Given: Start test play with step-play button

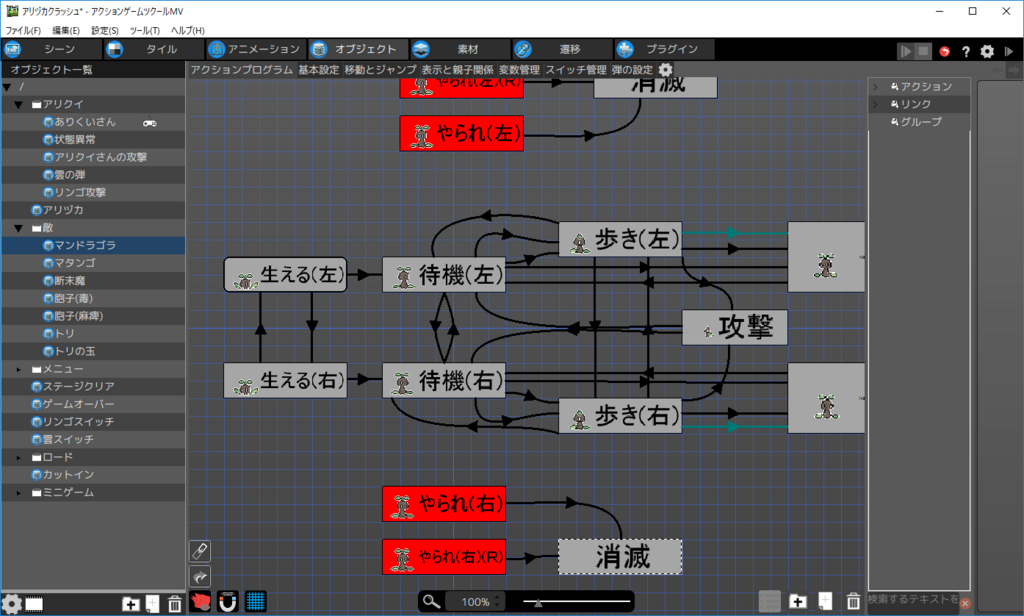Looking at the screenshot, I should (x=905, y=51).
